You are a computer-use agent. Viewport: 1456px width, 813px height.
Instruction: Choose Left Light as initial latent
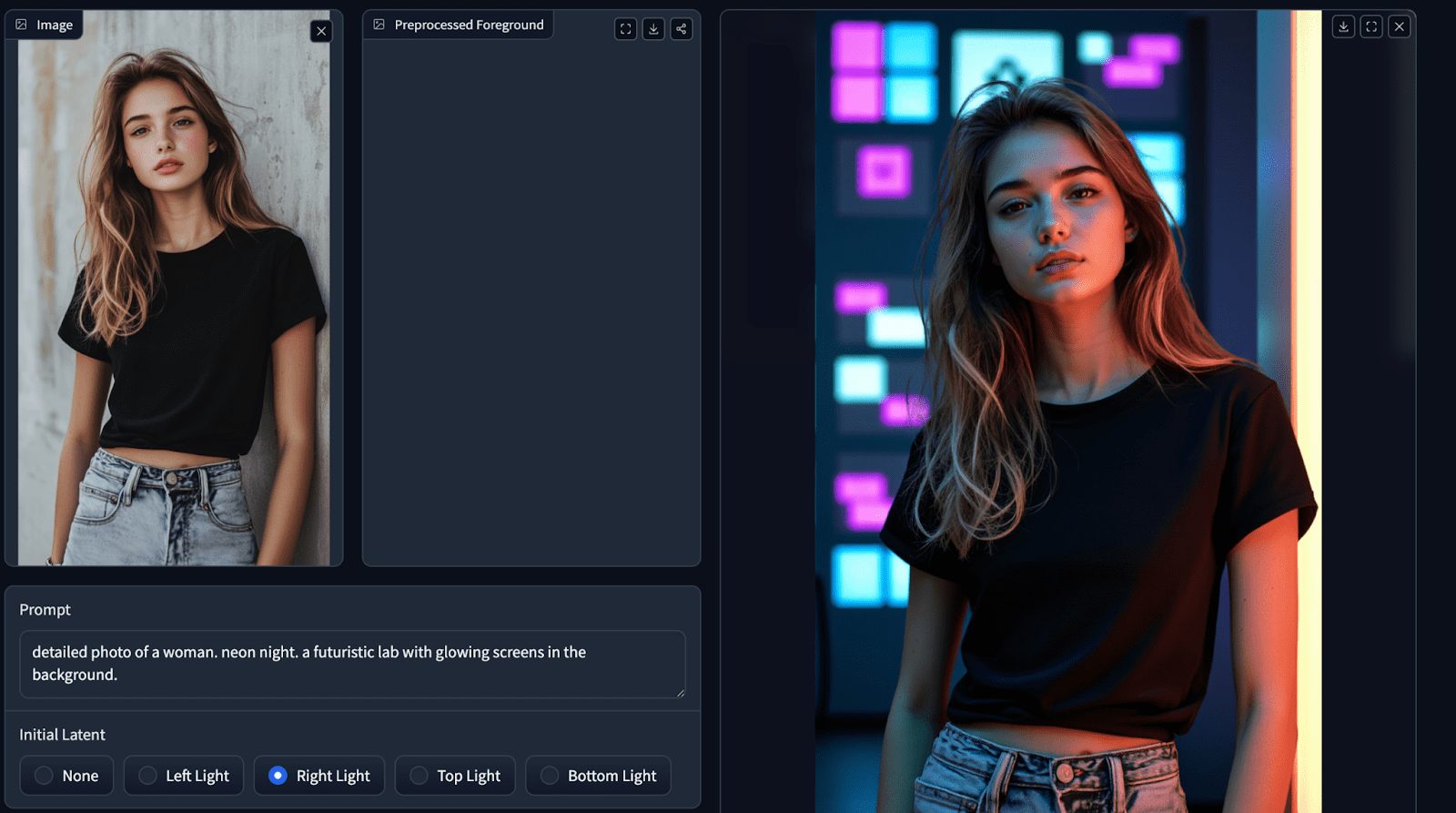(x=147, y=776)
